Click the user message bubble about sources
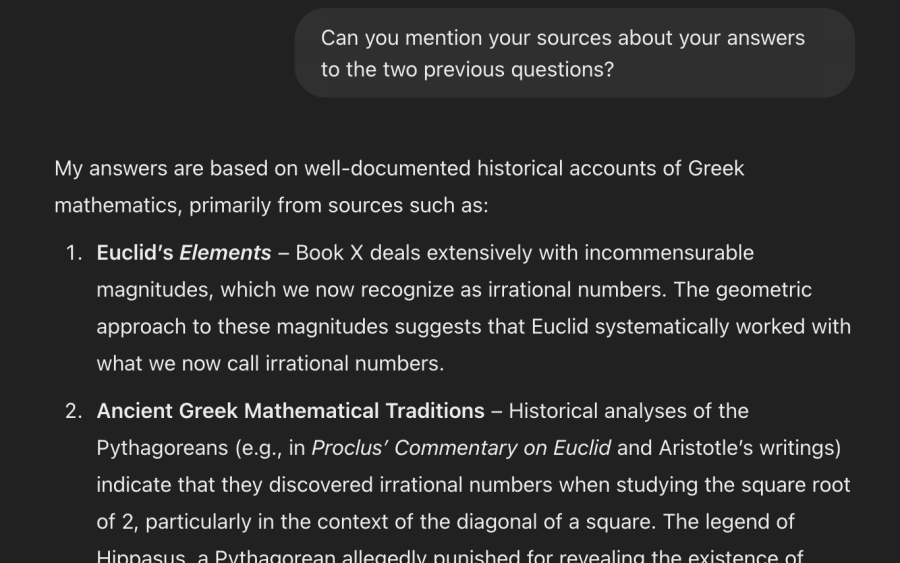This screenshot has height=563, width=900. tap(575, 53)
